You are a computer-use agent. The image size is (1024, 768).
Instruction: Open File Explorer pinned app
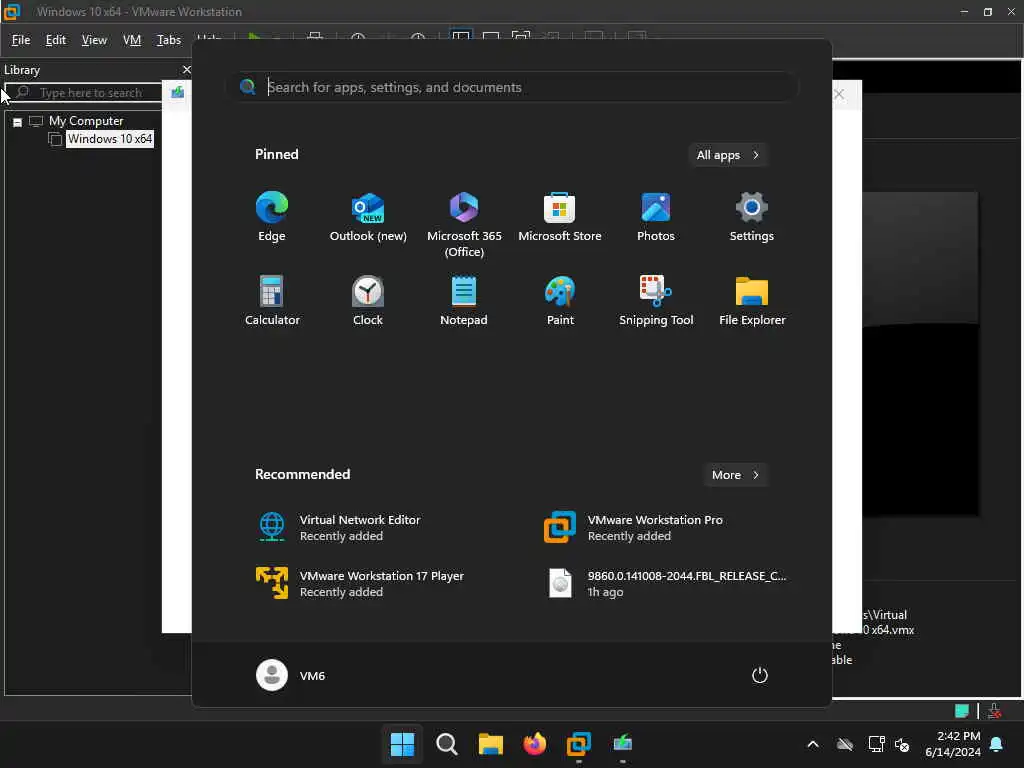752,301
